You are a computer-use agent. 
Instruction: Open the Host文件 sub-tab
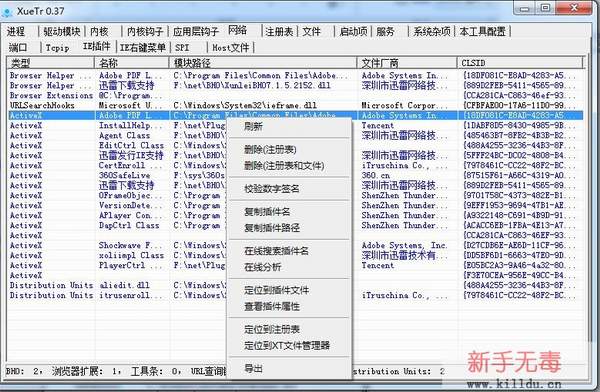tap(230, 47)
